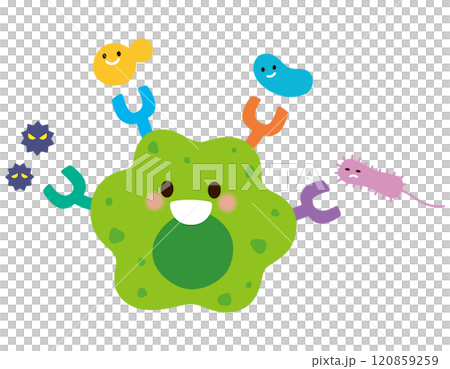Click the smaller dark purple spiky virus
450x369 pixels.
tap(20, 177)
